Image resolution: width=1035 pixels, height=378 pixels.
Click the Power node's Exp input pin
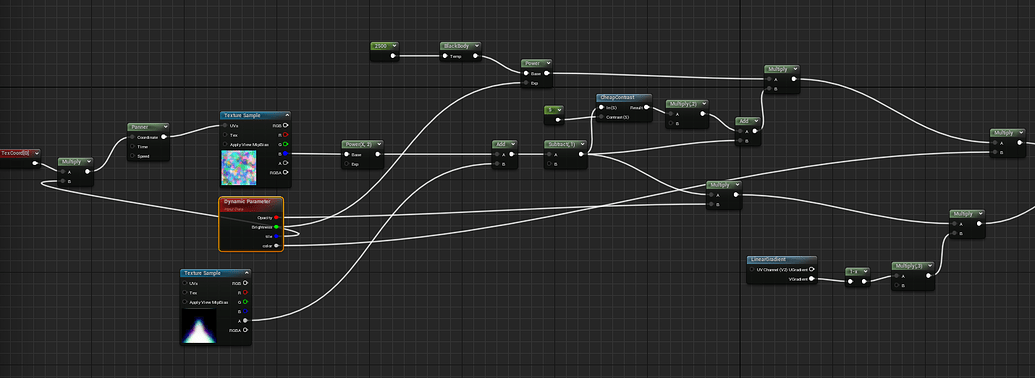(x=526, y=83)
